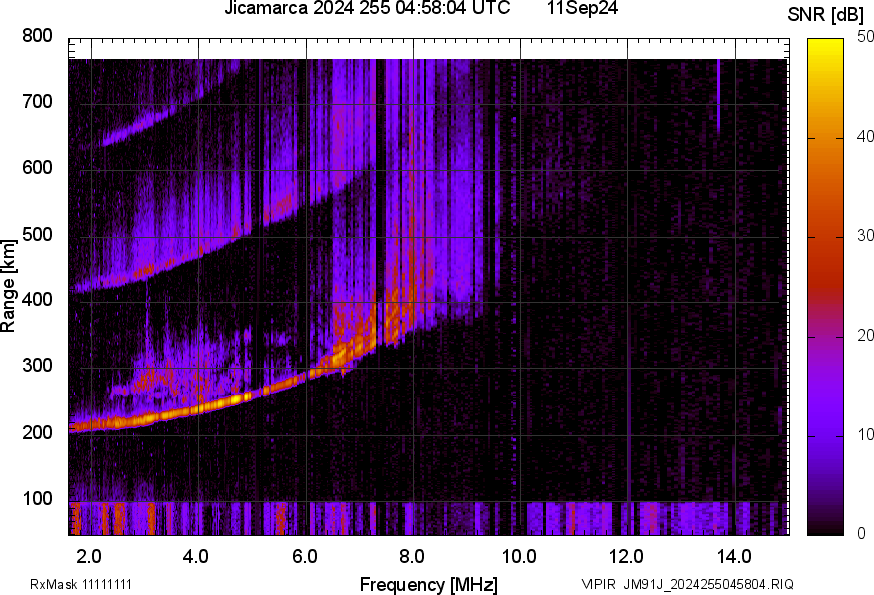Click the yellow top of the SNR colorbar
Viewport: 874px width, 595px height.
(826, 43)
